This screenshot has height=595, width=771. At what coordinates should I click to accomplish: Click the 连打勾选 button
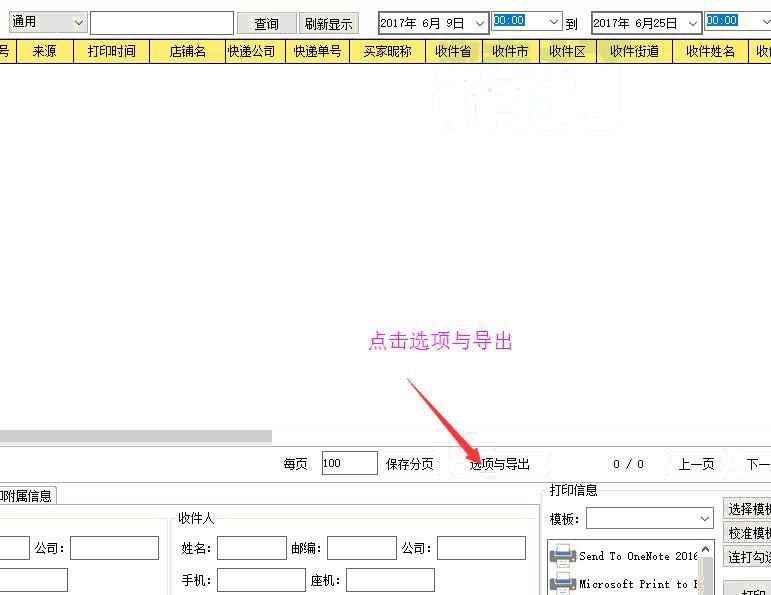747,557
